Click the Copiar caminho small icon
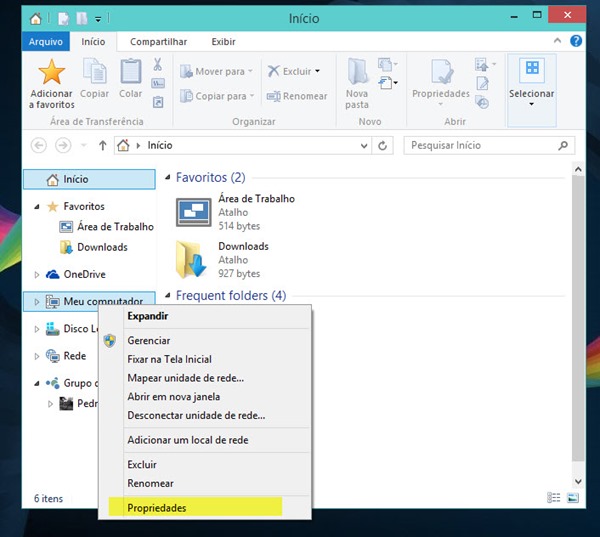 (158, 83)
